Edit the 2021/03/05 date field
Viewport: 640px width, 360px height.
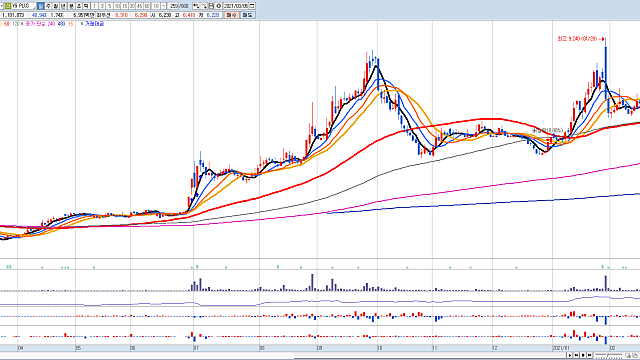coord(236,6)
